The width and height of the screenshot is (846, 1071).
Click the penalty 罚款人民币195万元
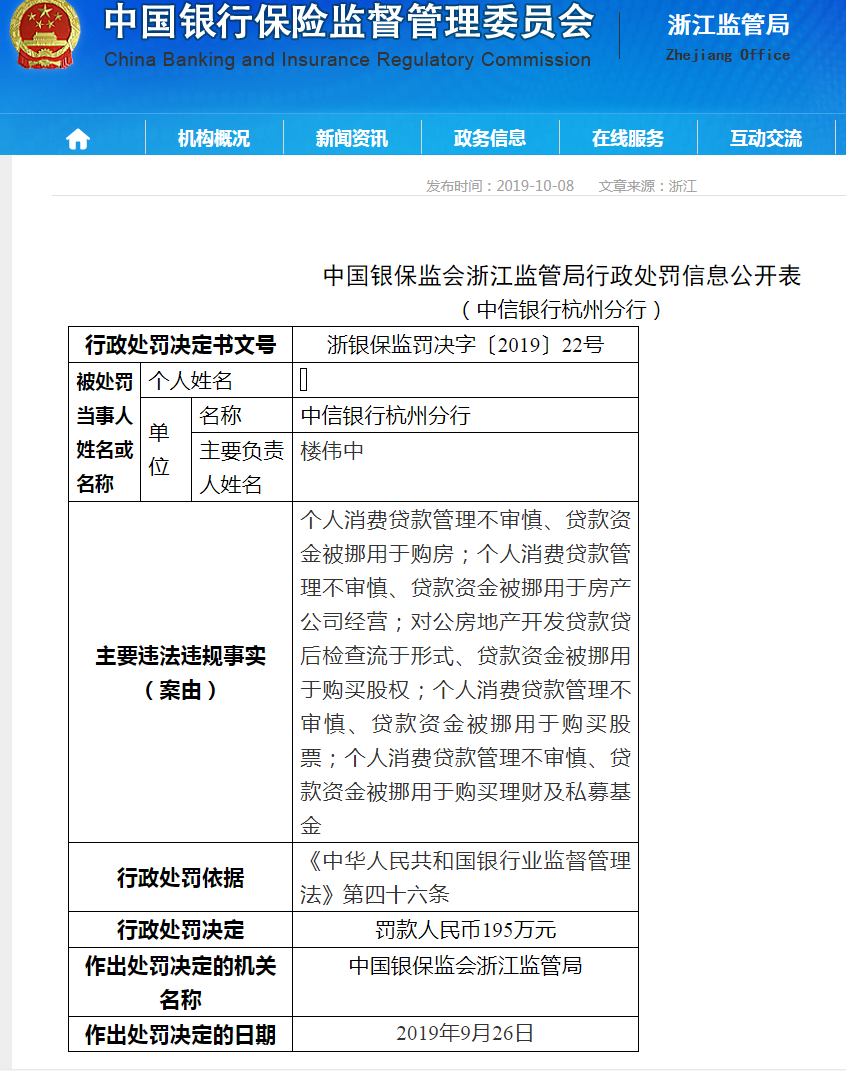pyautogui.click(x=465, y=930)
